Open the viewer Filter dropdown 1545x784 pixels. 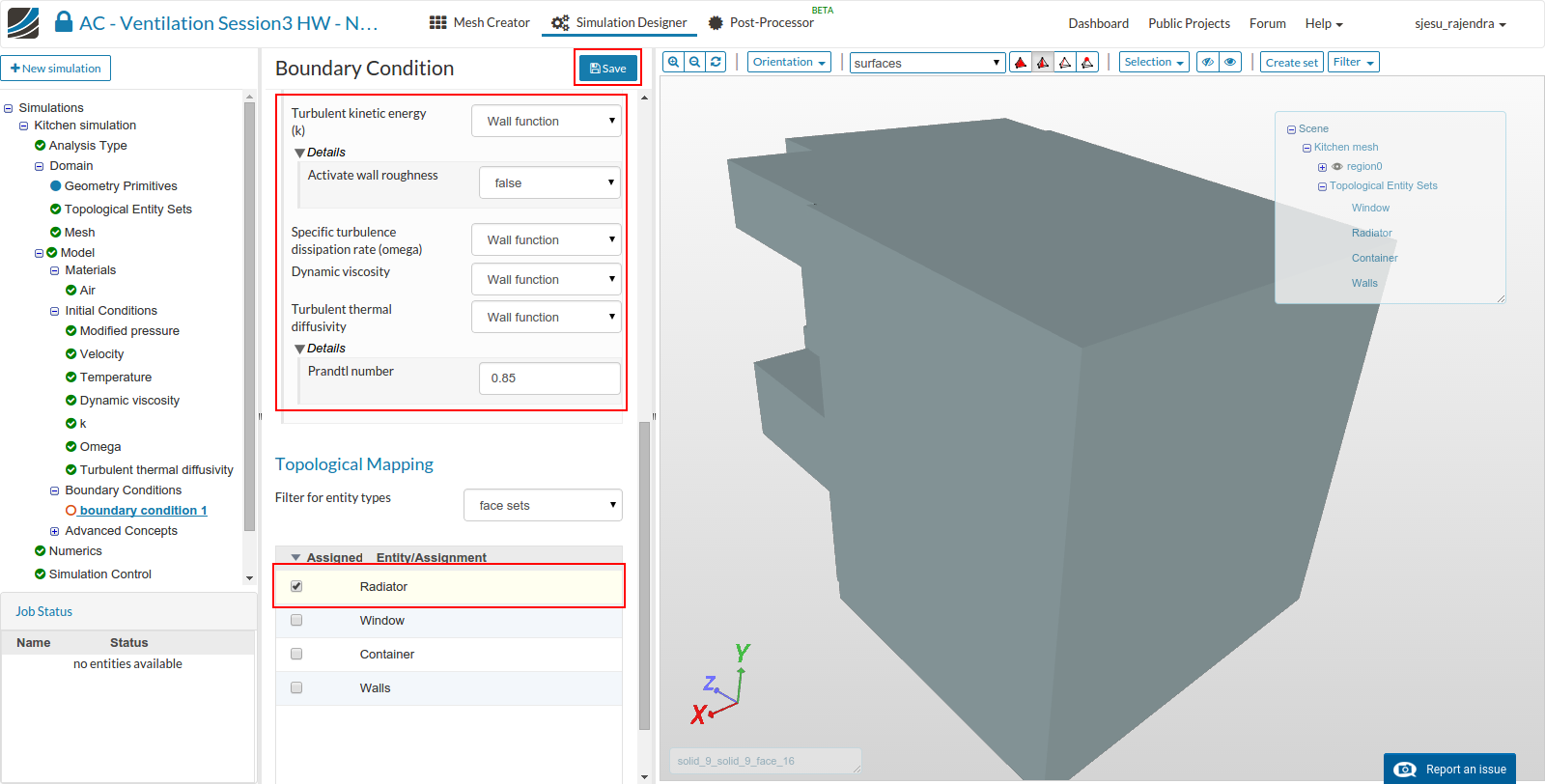(x=1354, y=62)
